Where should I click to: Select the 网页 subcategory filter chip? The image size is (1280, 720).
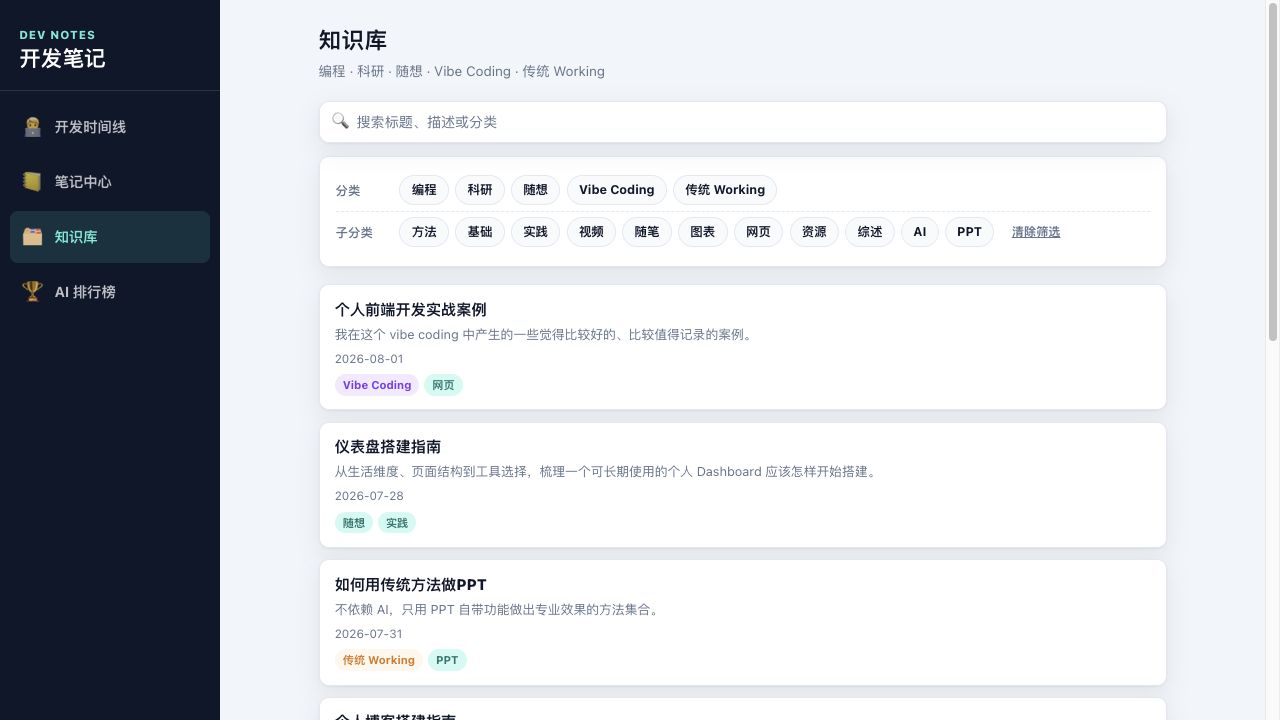[759, 232]
